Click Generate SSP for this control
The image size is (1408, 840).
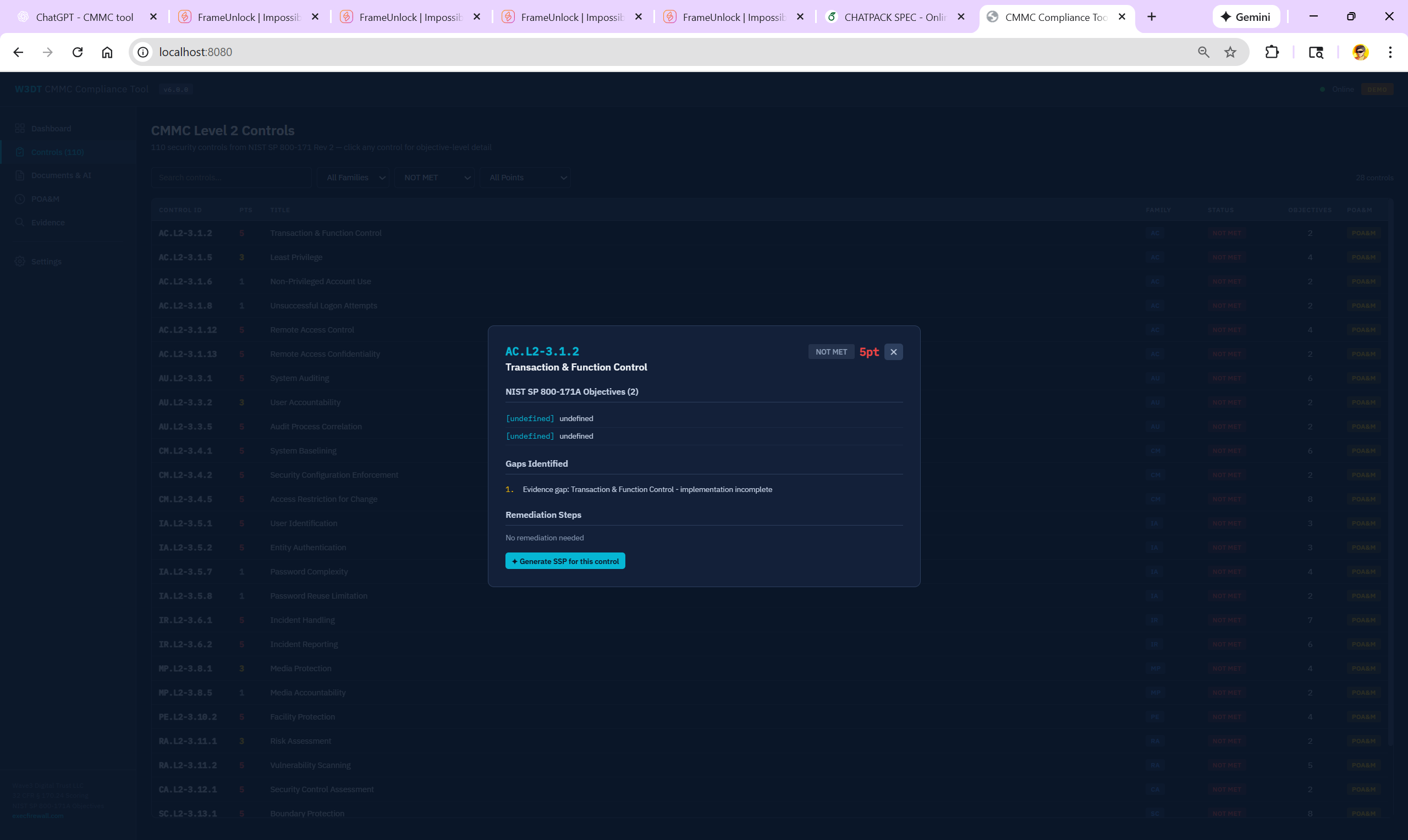(565, 561)
